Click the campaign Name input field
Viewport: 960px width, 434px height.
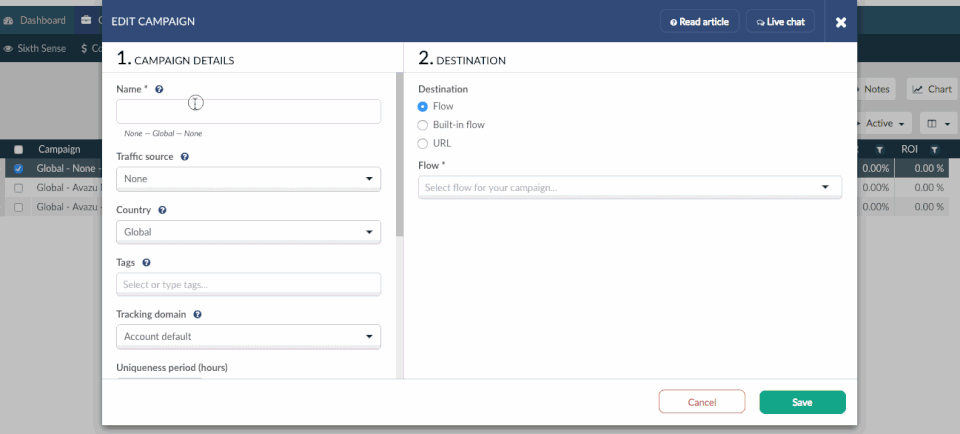click(248, 111)
